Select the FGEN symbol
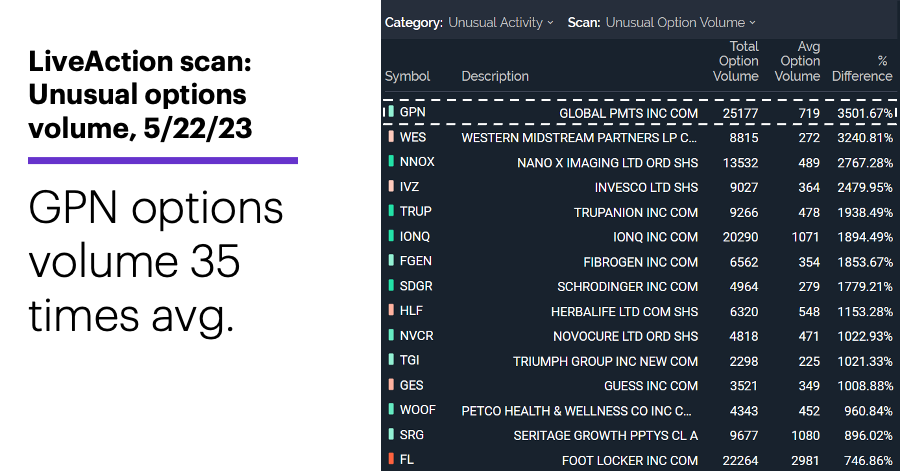Viewport: 900px width, 471px height. [x=416, y=261]
